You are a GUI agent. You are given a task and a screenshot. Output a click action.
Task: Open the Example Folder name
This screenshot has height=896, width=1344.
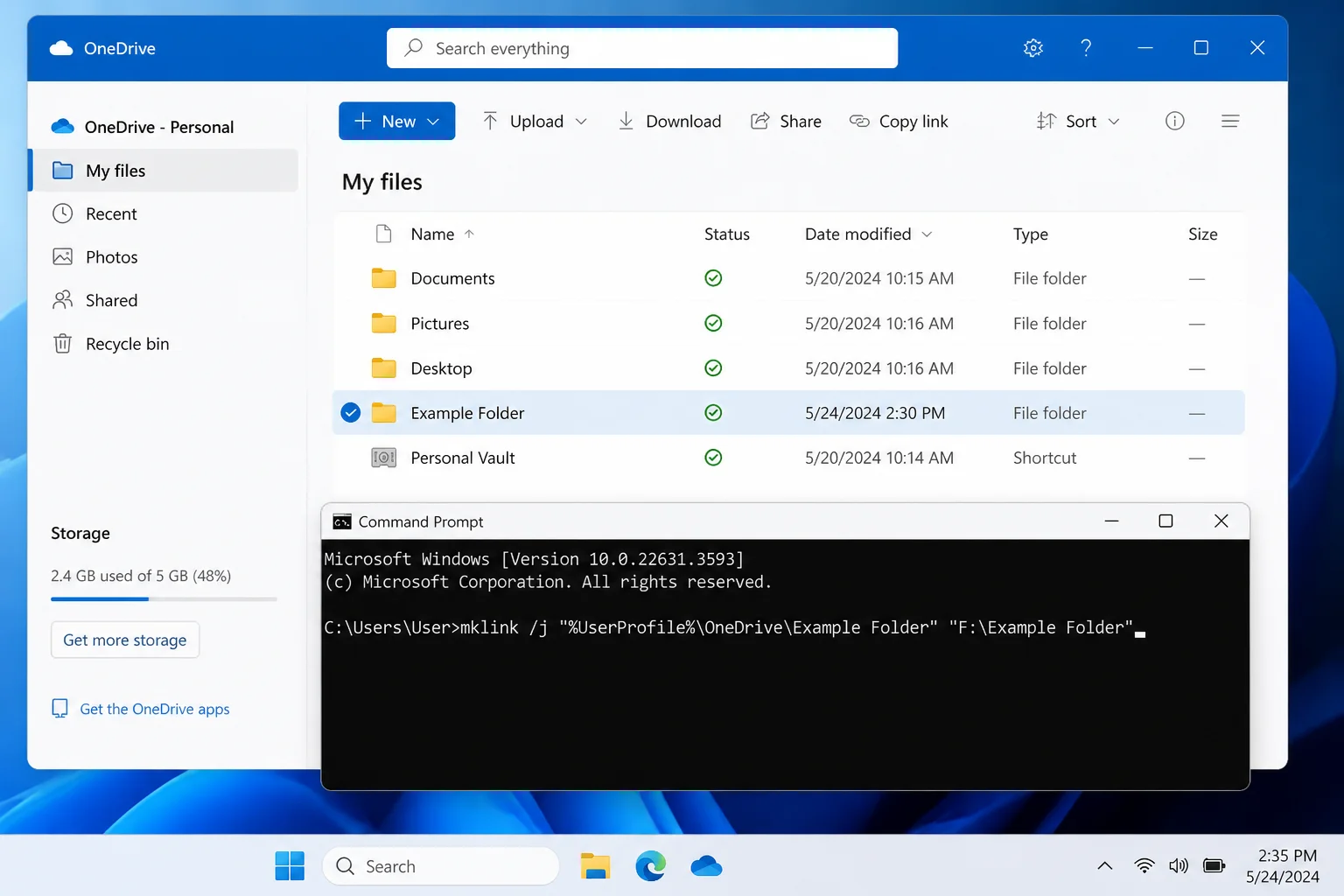point(467,413)
